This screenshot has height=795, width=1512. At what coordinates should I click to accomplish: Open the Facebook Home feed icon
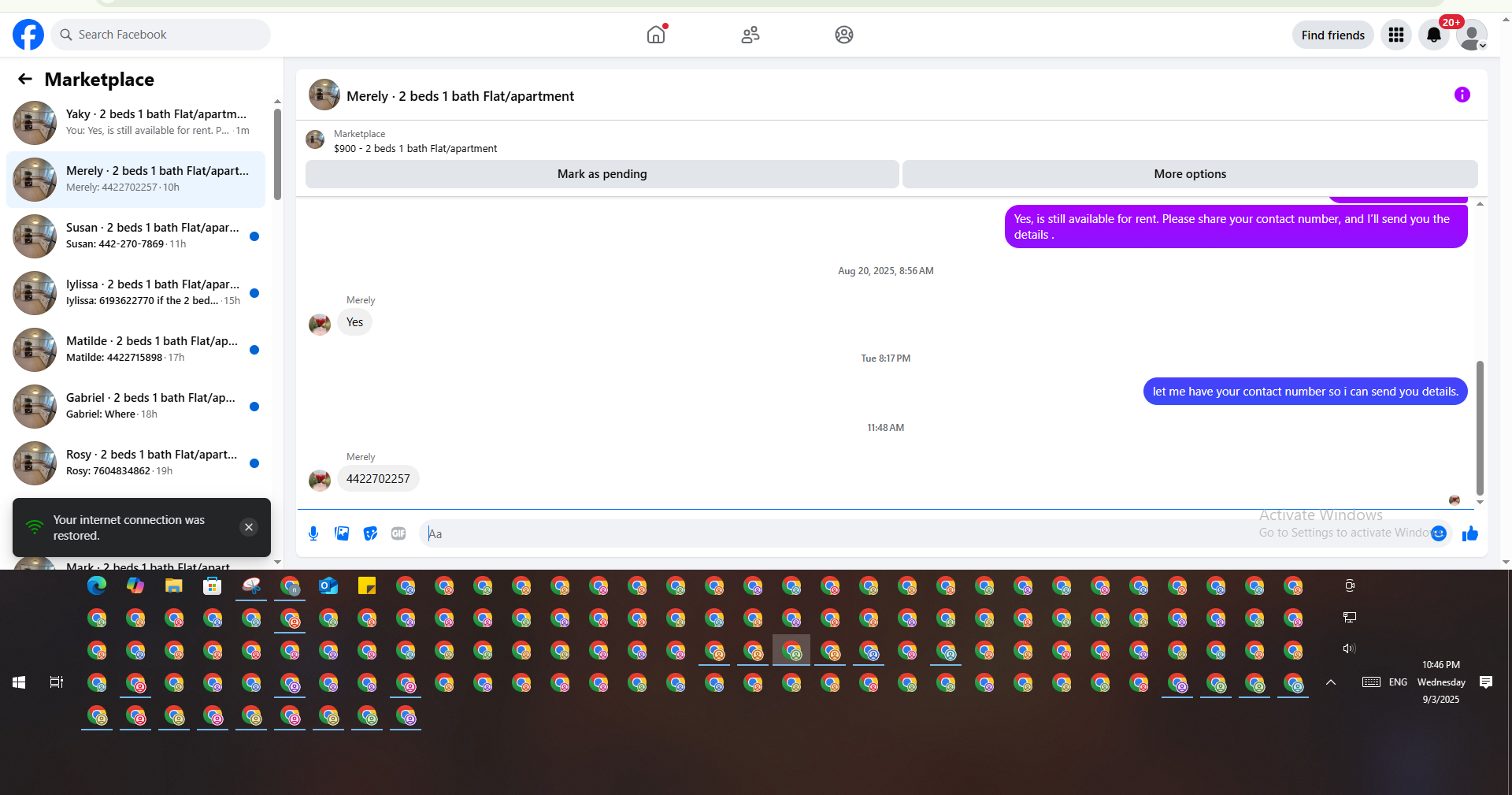click(656, 35)
